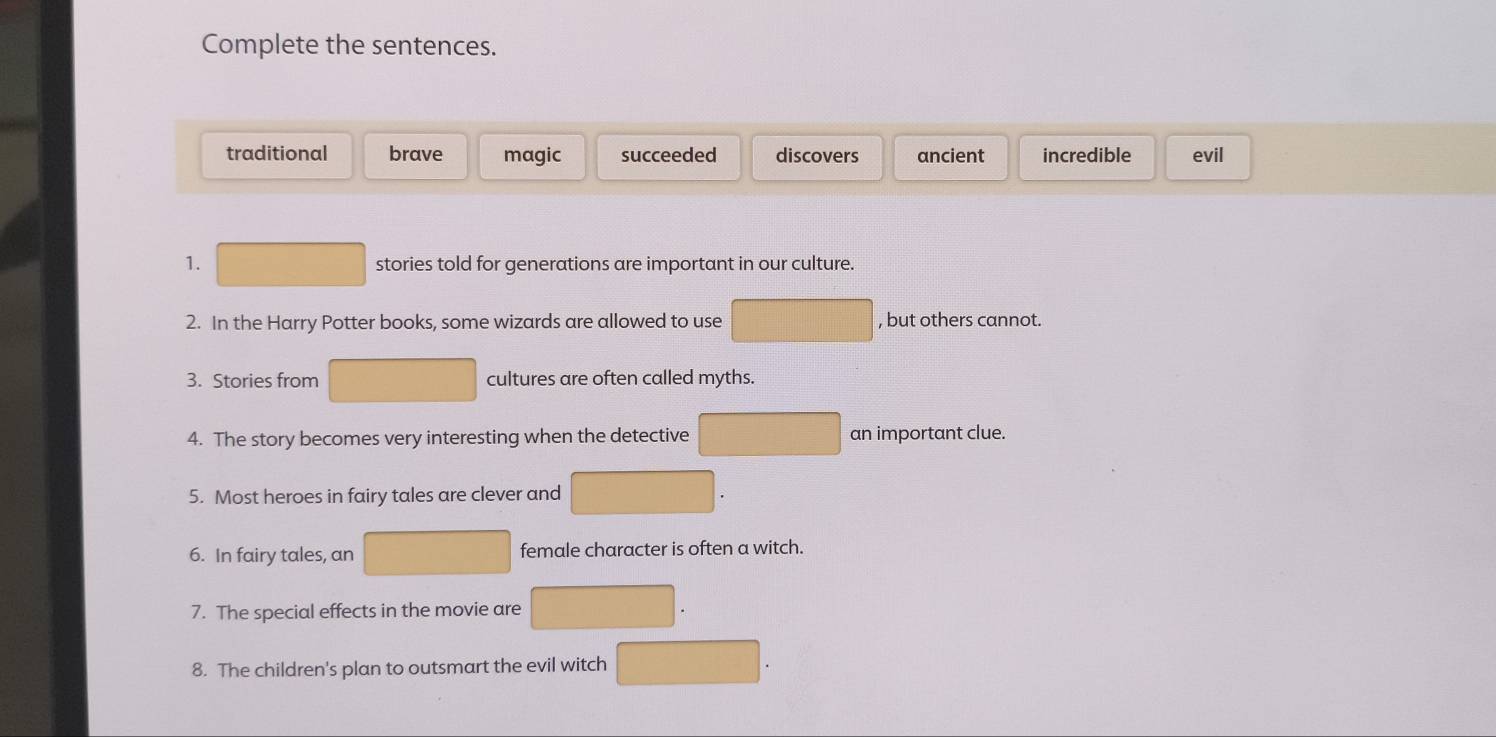Choose the 'incredible' word tile
Viewport: 1496px width, 737px height.
(x=1086, y=157)
